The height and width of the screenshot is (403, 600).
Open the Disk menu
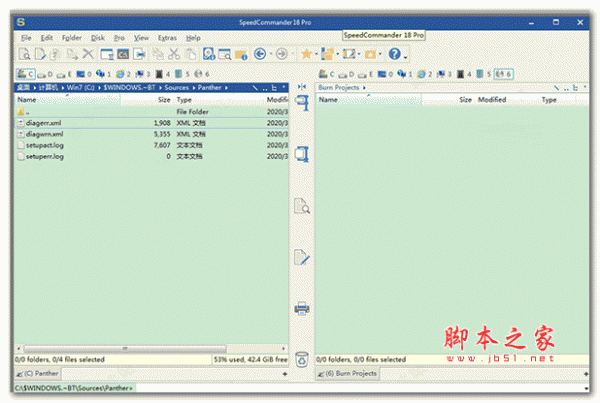click(x=98, y=38)
